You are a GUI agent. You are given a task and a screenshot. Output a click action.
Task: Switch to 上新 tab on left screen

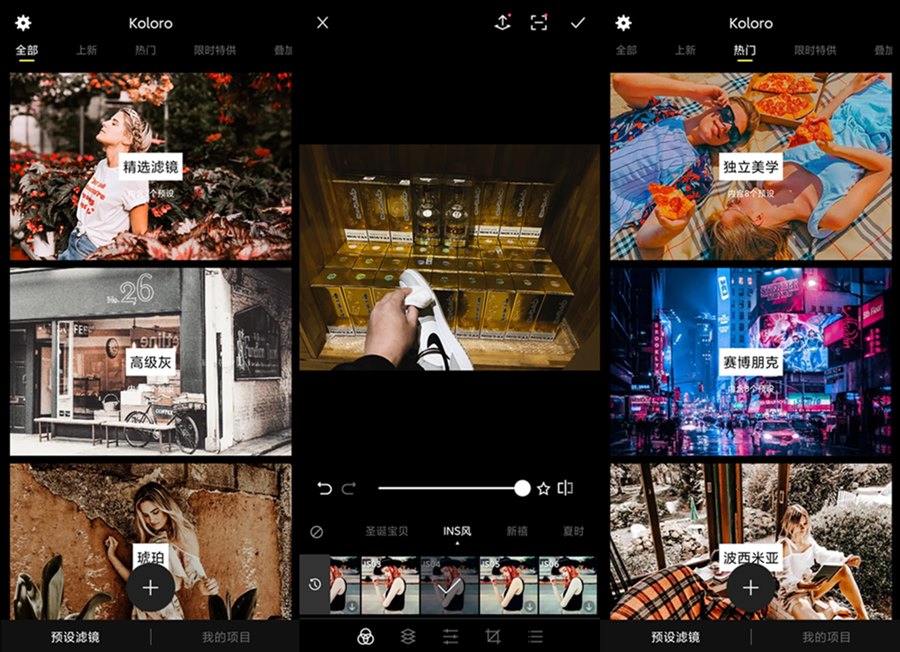(85, 50)
